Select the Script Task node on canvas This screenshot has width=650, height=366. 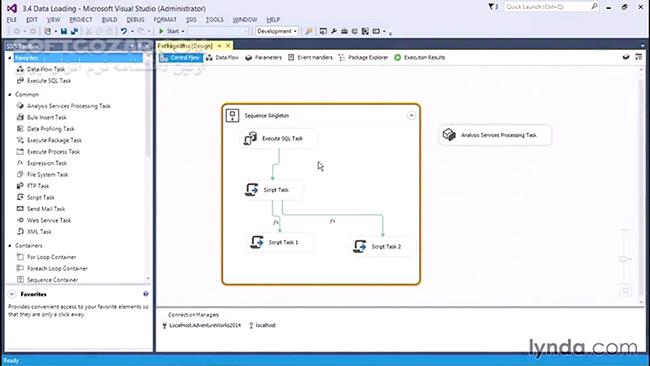point(272,190)
